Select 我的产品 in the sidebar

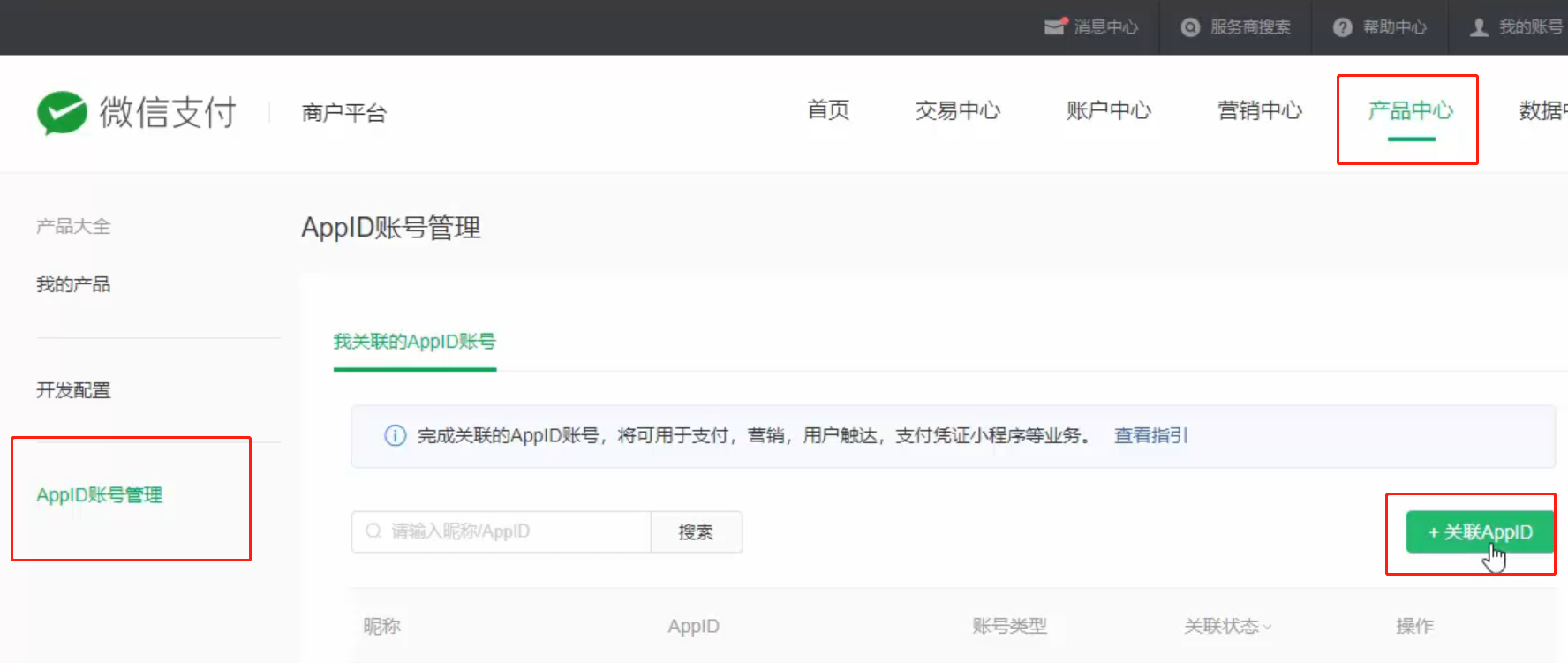[x=73, y=284]
